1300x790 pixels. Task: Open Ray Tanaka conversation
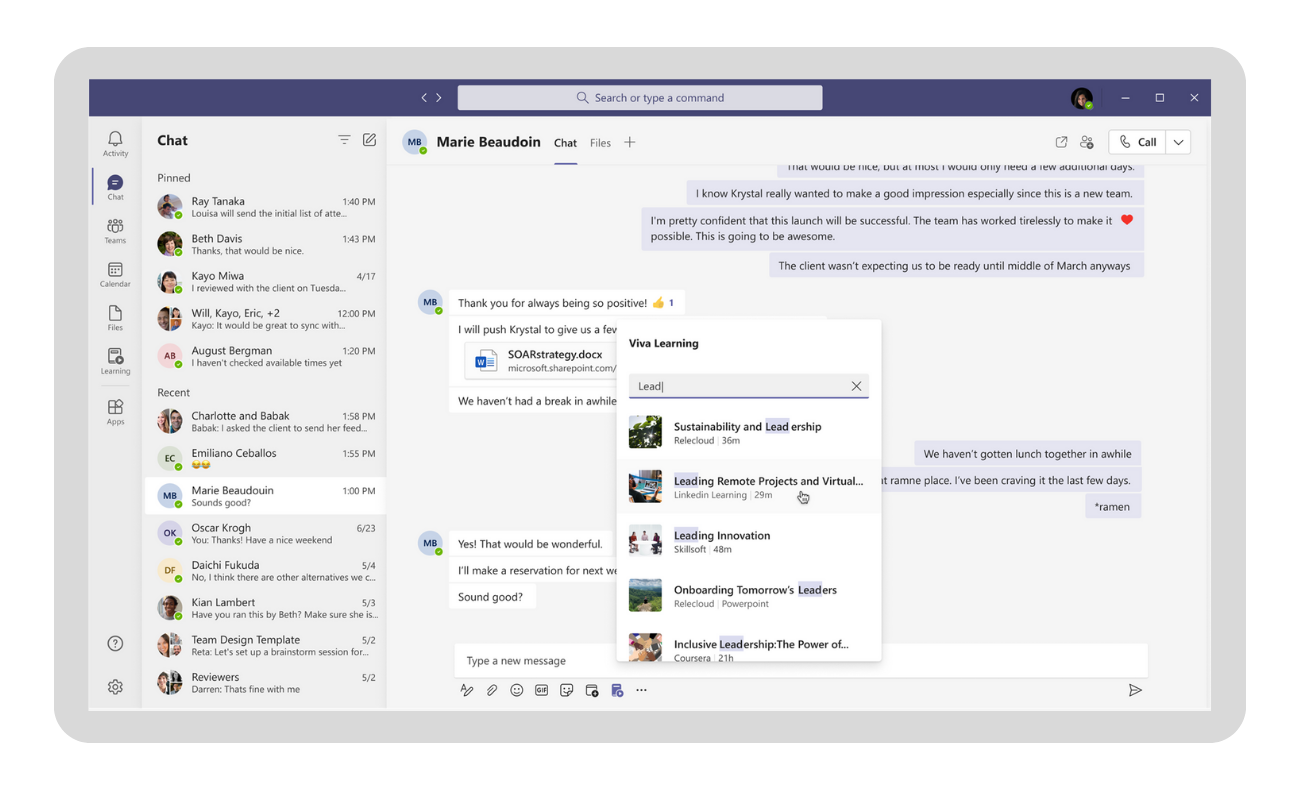(x=265, y=207)
